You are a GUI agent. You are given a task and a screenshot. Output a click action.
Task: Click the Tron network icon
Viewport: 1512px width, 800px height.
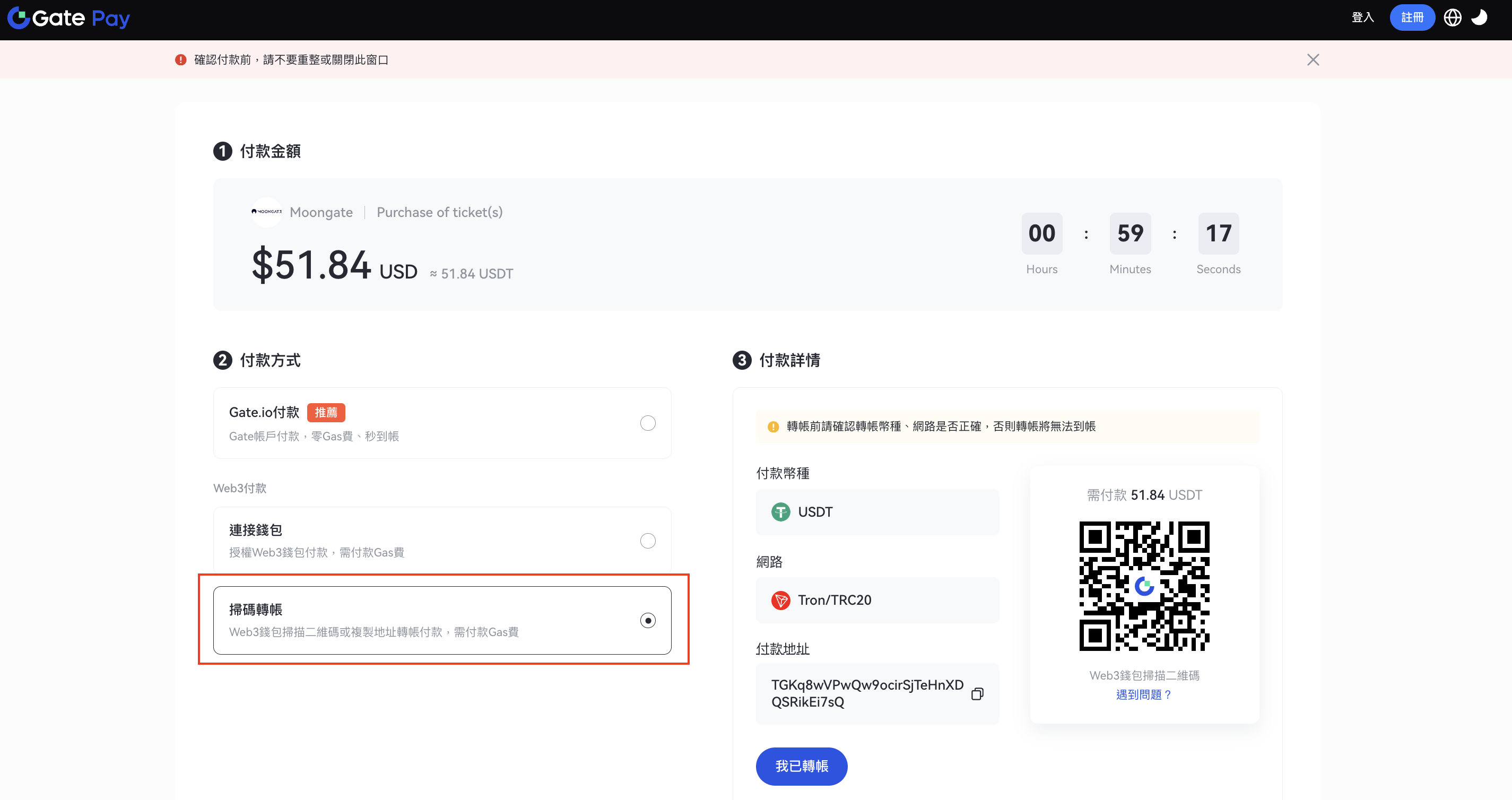point(780,600)
